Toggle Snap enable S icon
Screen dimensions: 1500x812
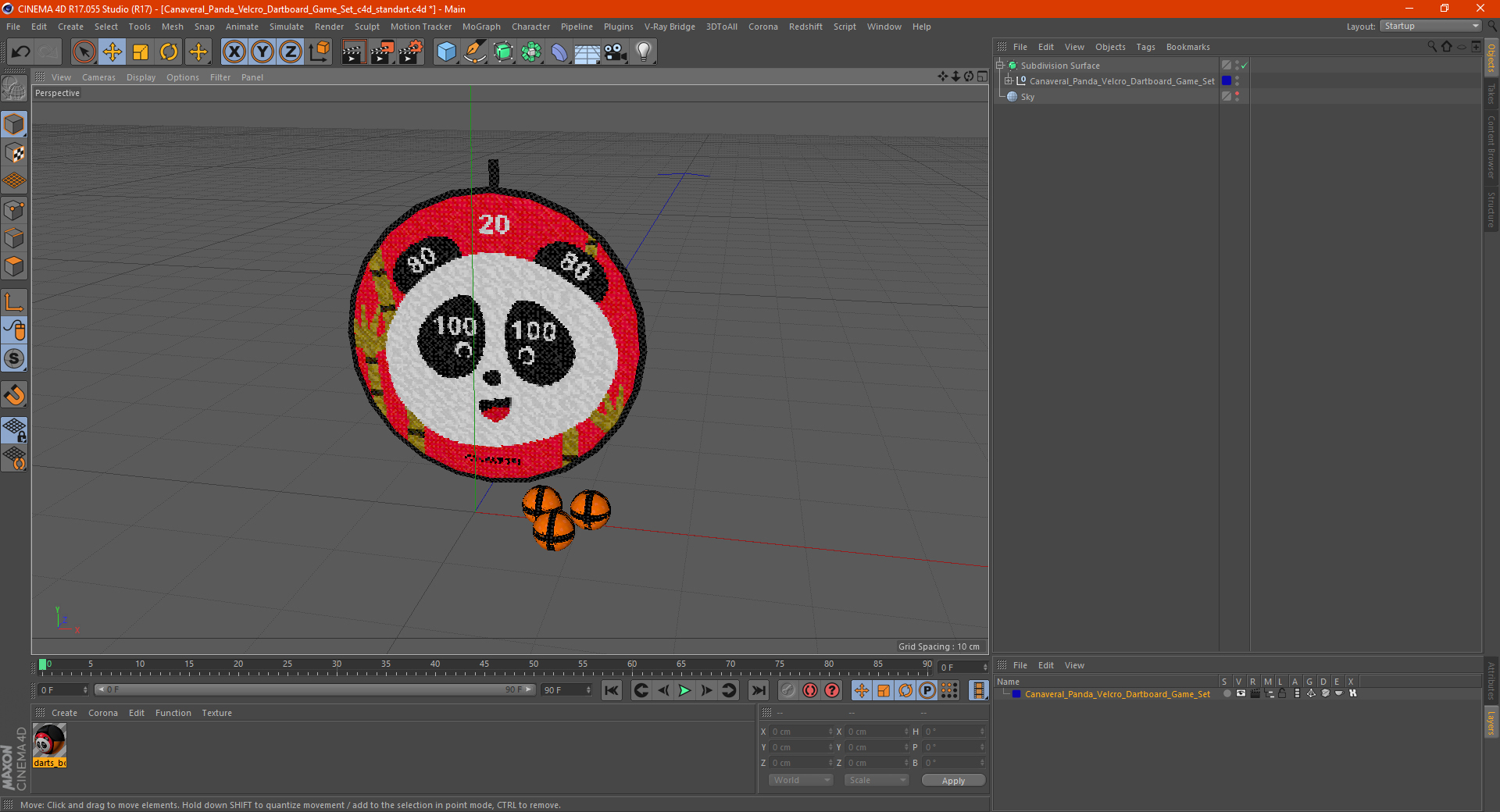click(14, 358)
